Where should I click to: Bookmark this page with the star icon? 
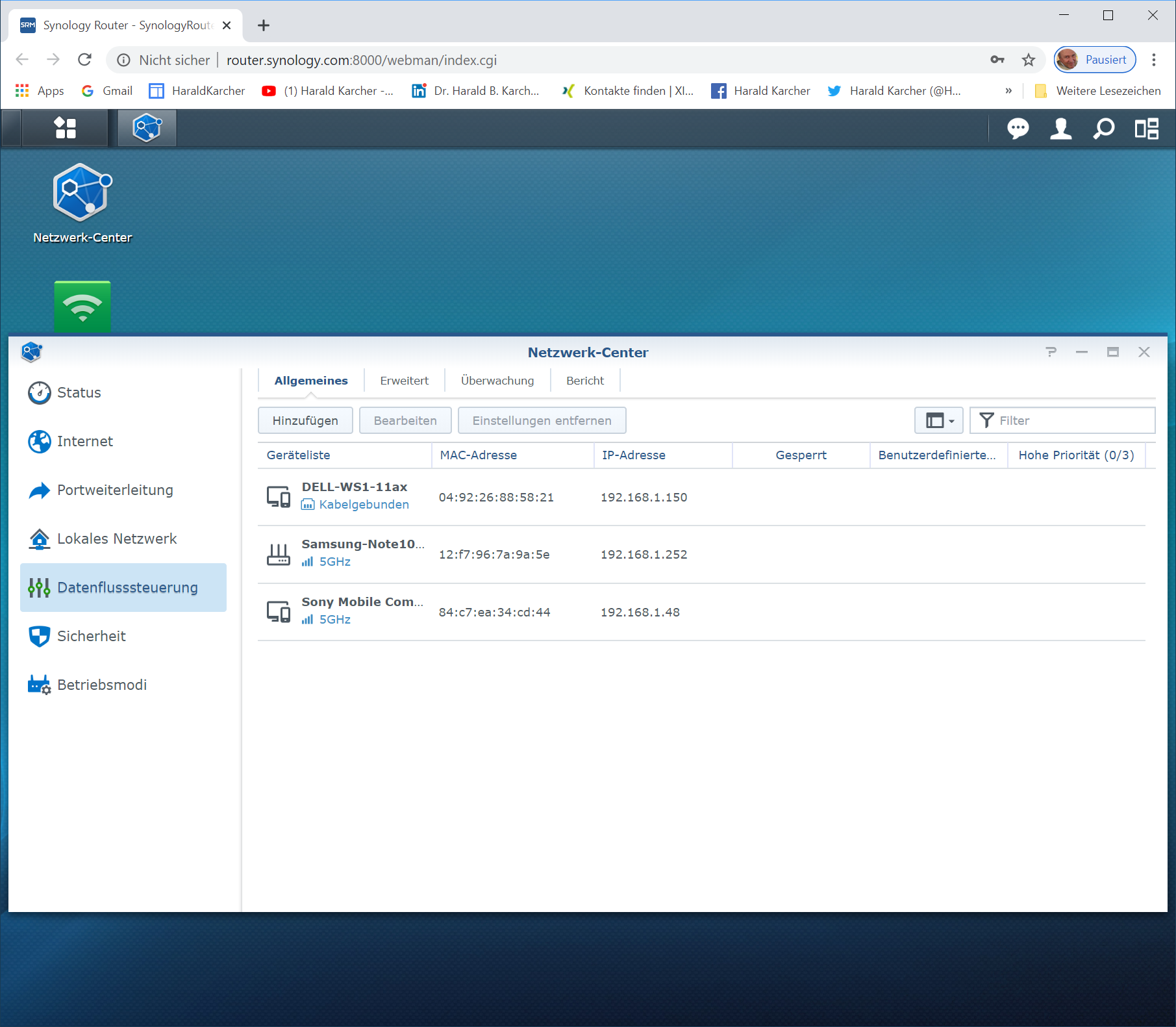pos(1029,60)
